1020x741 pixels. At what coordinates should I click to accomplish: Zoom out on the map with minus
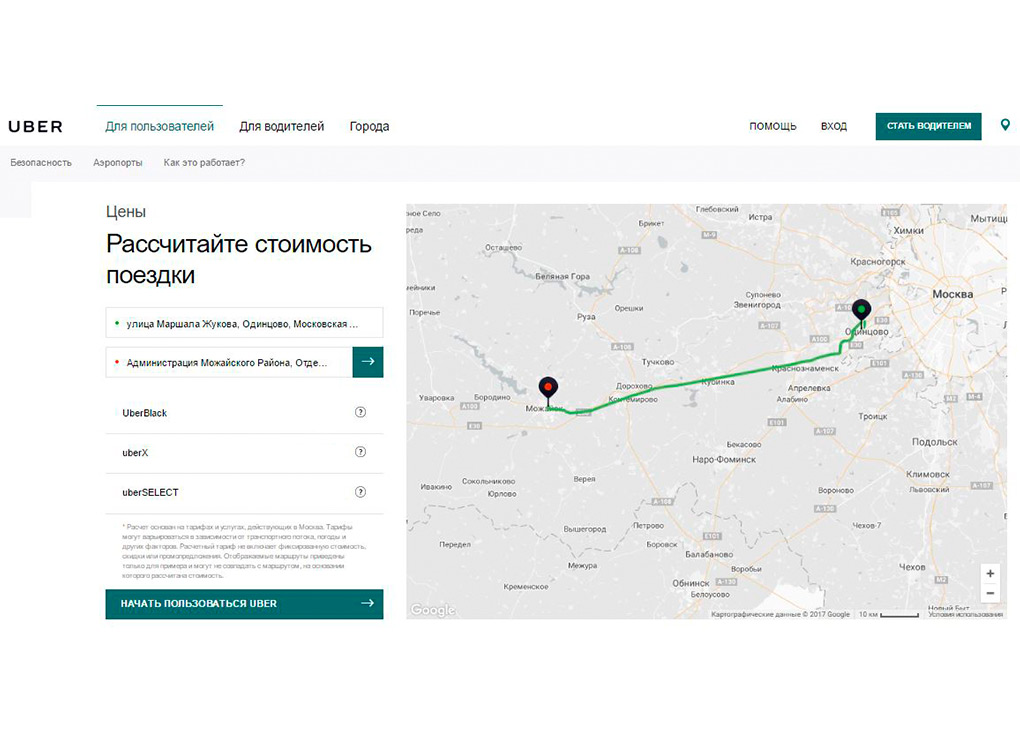tap(990, 593)
